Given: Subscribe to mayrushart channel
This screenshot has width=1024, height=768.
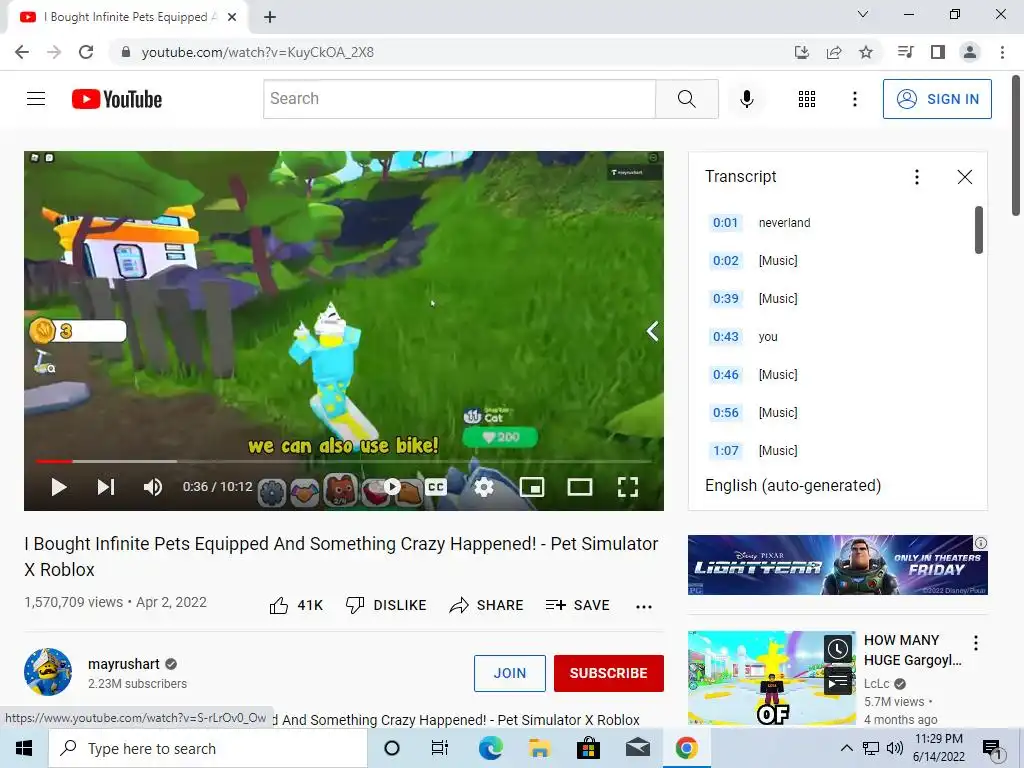Looking at the screenshot, I should pos(609,673).
